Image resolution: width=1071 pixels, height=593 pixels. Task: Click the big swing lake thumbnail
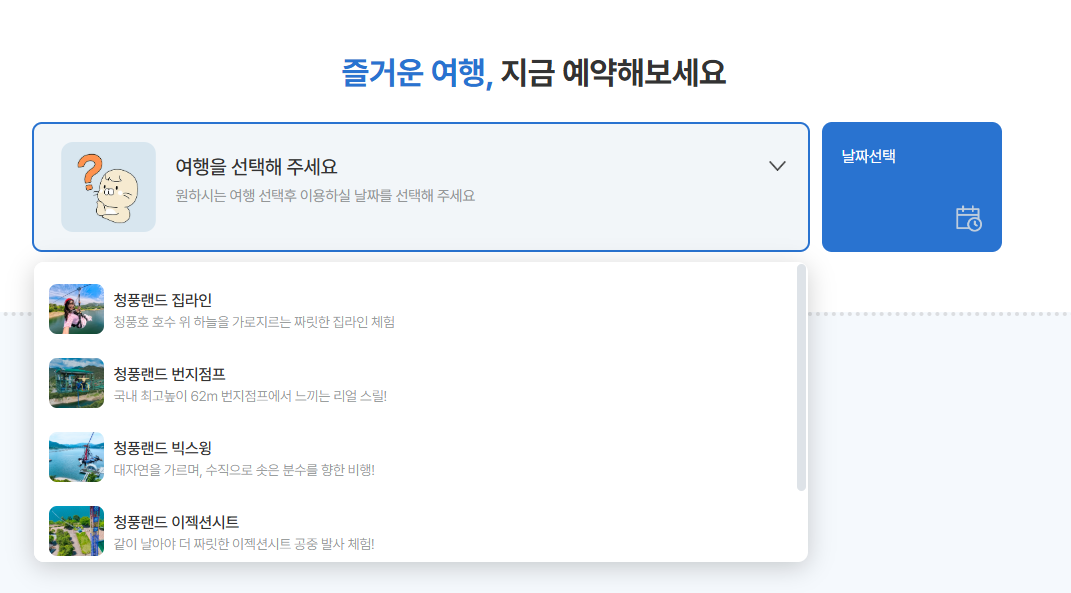point(76,457)
